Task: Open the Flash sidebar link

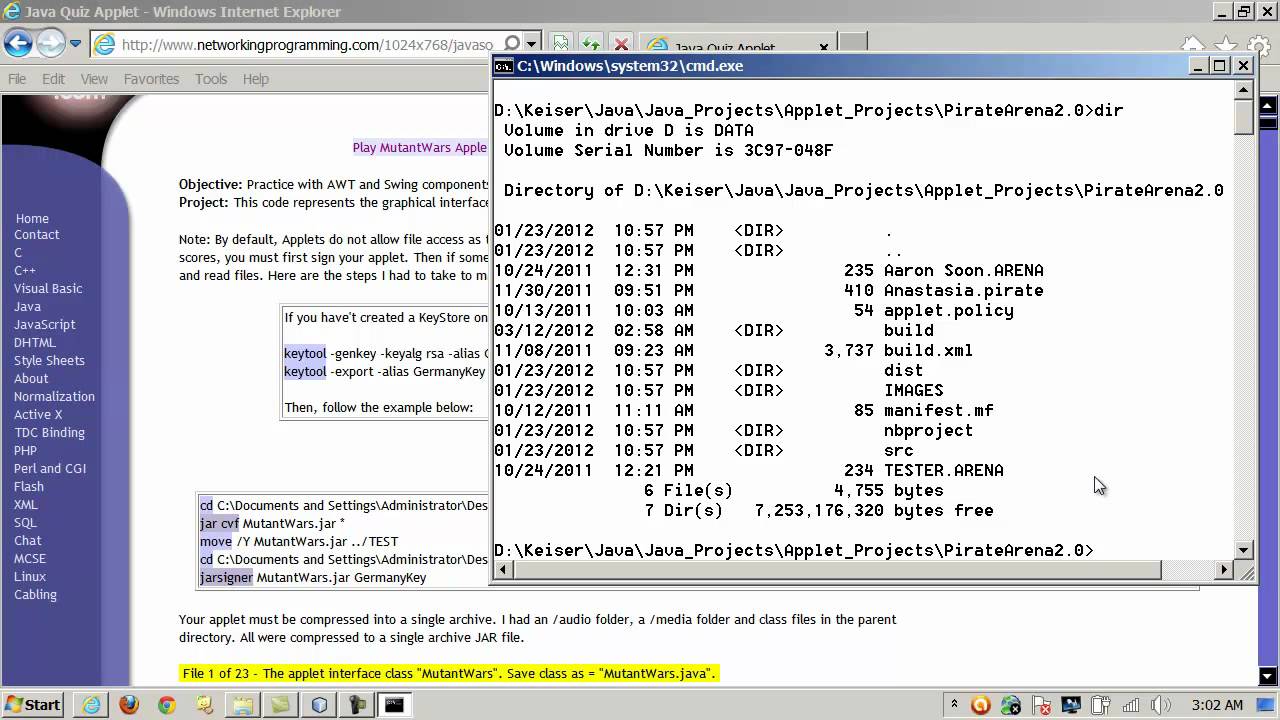Action: tap(29, 486)
